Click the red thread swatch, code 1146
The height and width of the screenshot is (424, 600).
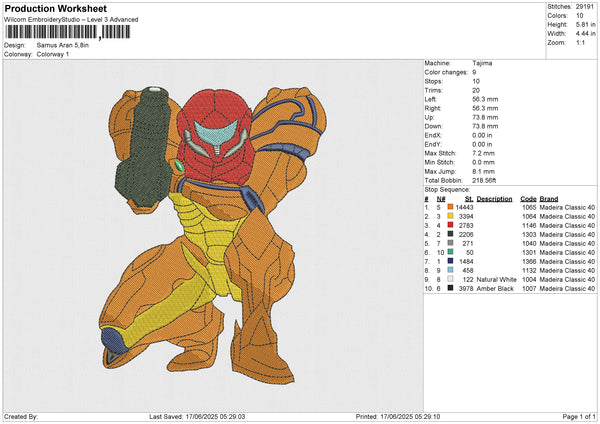pos(451,226)
